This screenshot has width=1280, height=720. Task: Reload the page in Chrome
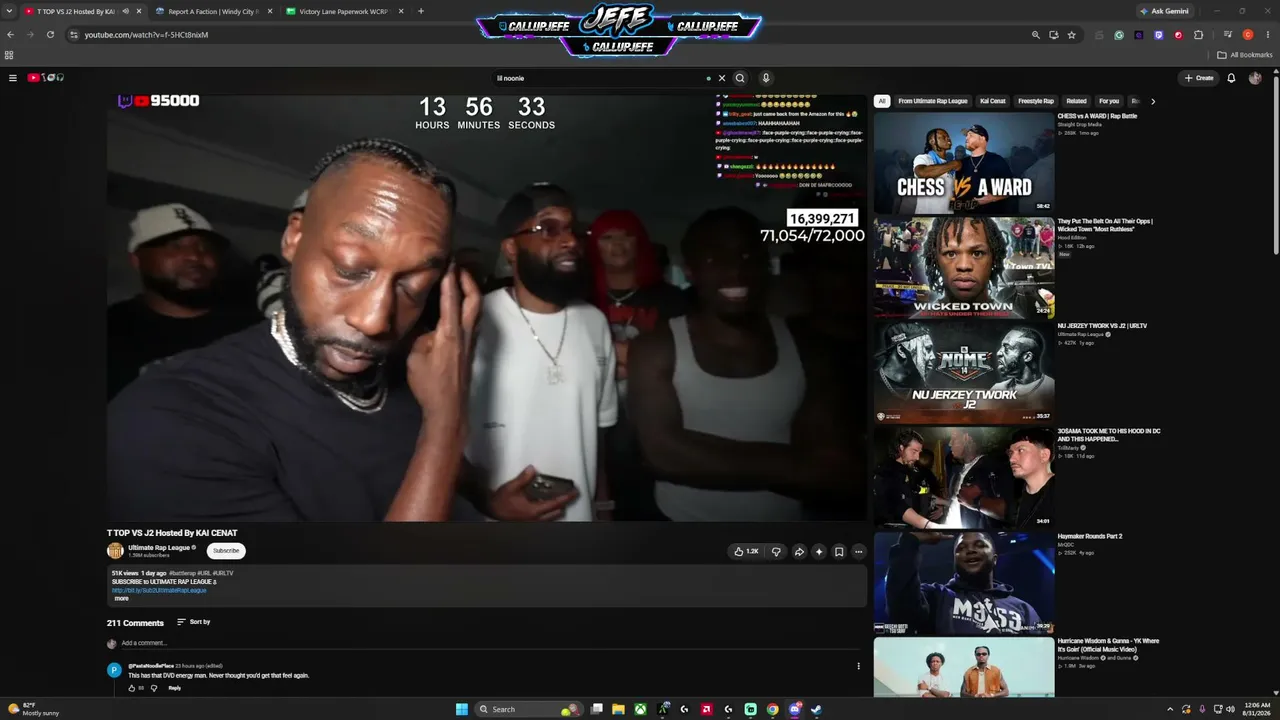(x=50, y=35)
